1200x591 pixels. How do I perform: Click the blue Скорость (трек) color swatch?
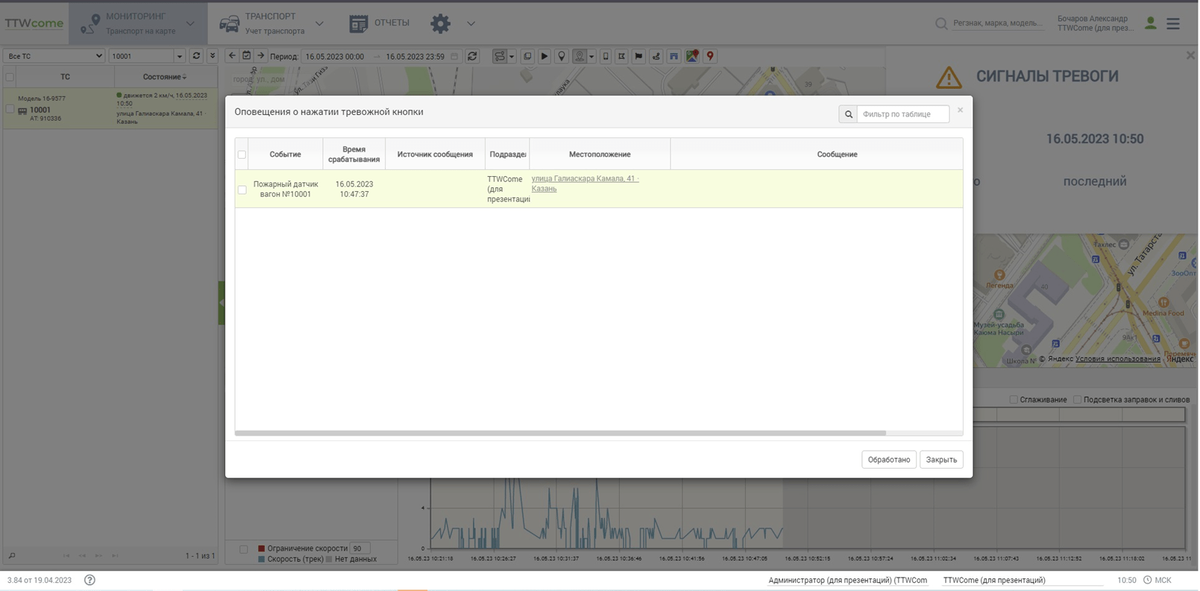[x=262, y=559]
